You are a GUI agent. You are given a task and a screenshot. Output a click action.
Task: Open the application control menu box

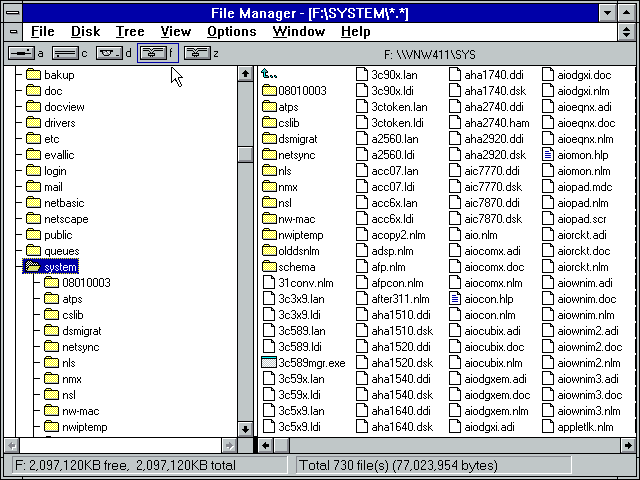click(x=13, y=13)
